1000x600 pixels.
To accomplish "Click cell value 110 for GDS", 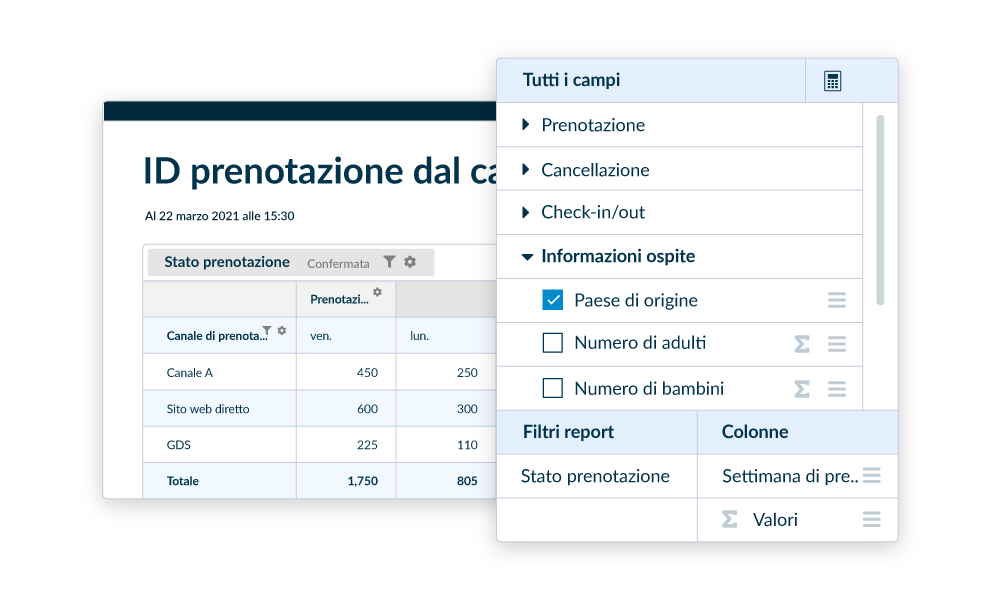I will 467,444.
